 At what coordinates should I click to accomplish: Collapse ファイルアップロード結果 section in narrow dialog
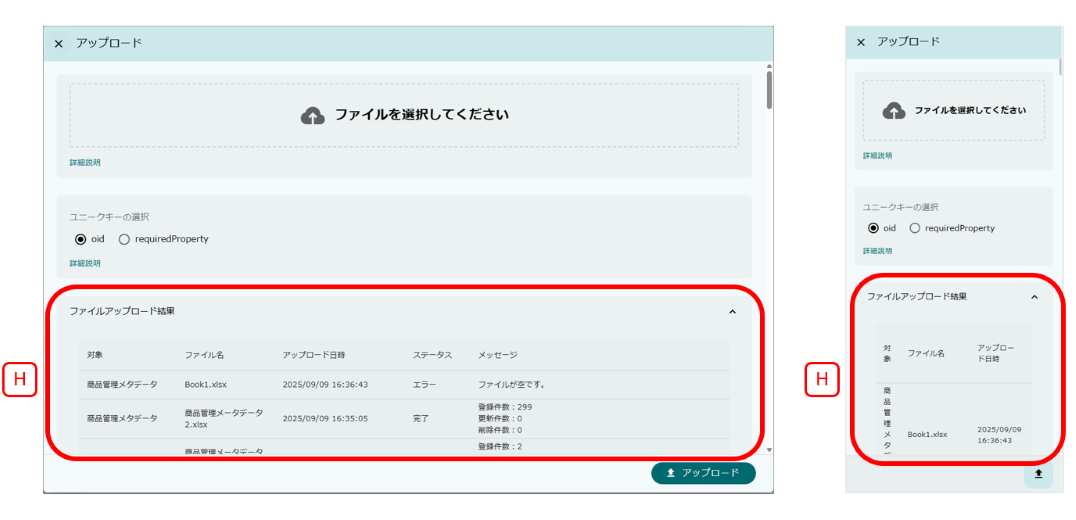(1034, 297)
